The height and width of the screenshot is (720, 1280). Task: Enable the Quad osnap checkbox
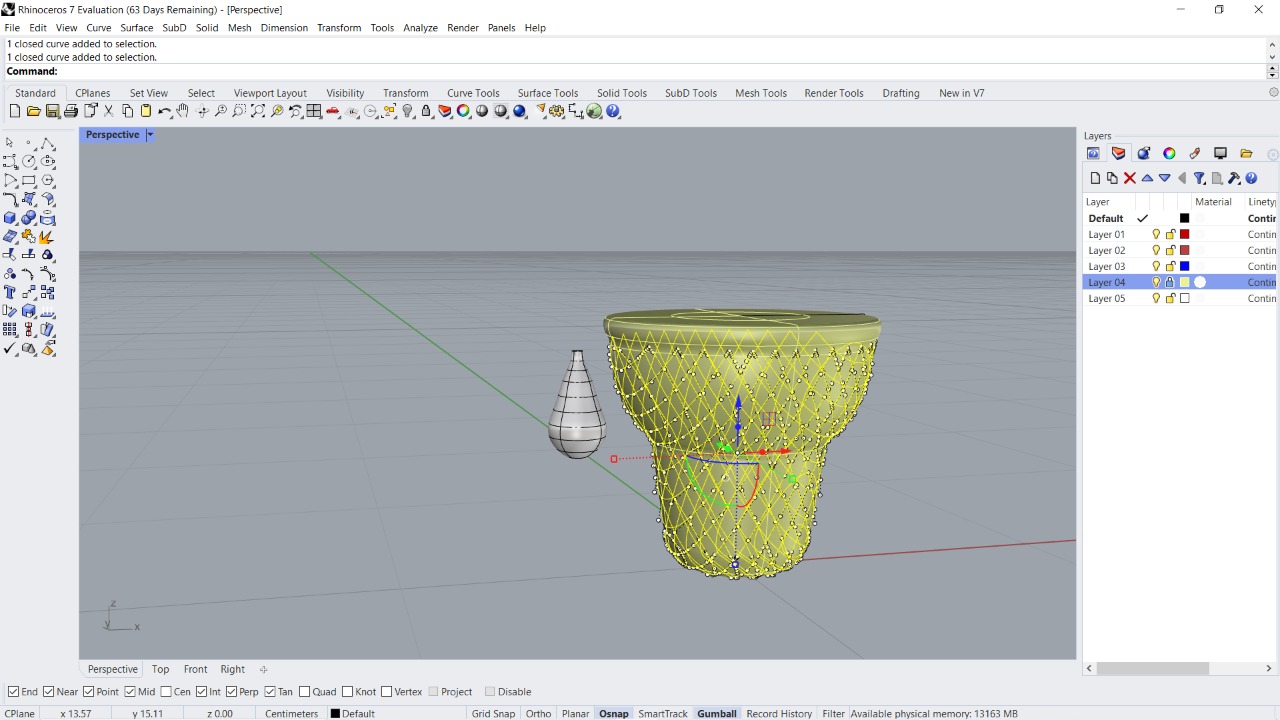click(x=305, y=692)
